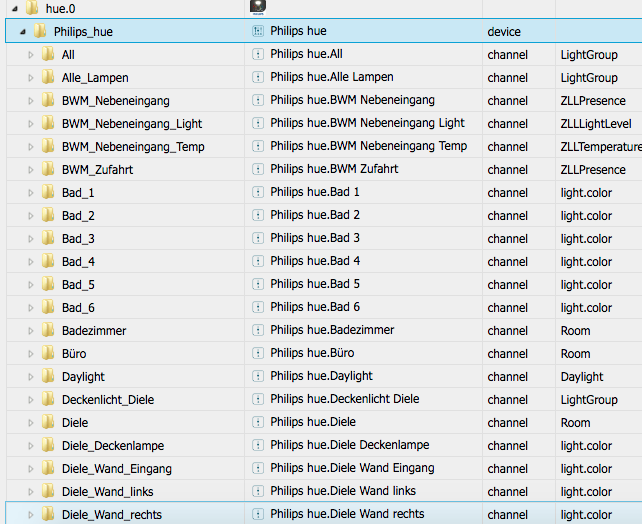The image size is (642, 524).
Task: Click the Bad_4 folder icon
Action: click(x=48, y=261)
